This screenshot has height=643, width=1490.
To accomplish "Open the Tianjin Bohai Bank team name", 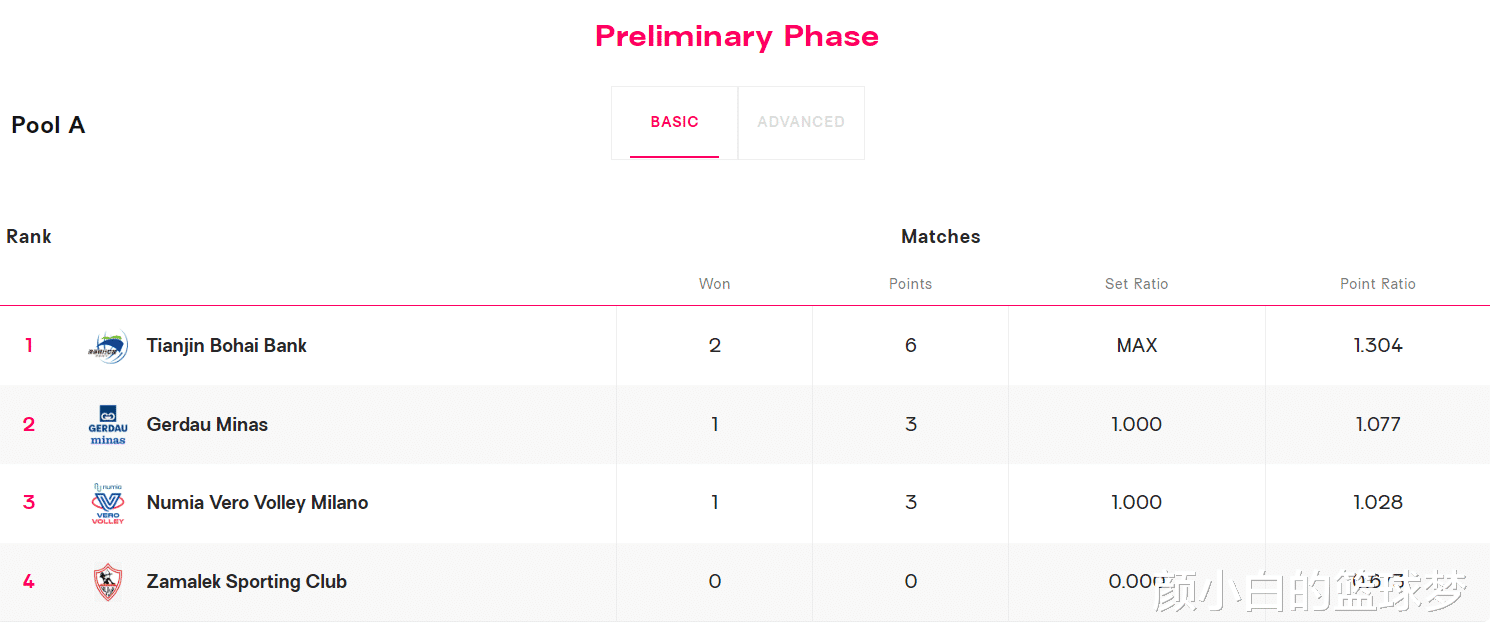I will (x=227, y=346).
